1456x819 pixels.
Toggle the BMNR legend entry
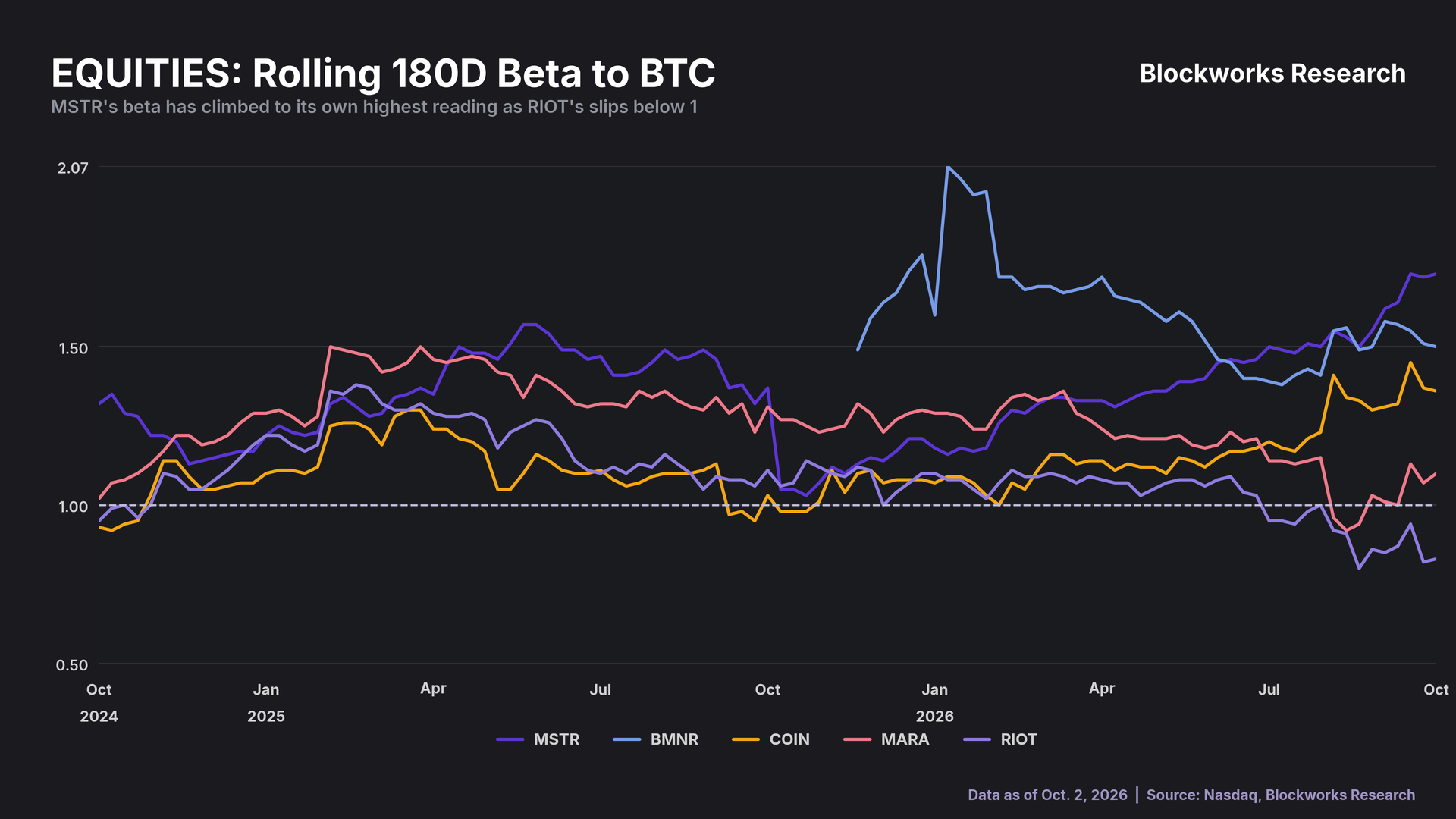656,739
